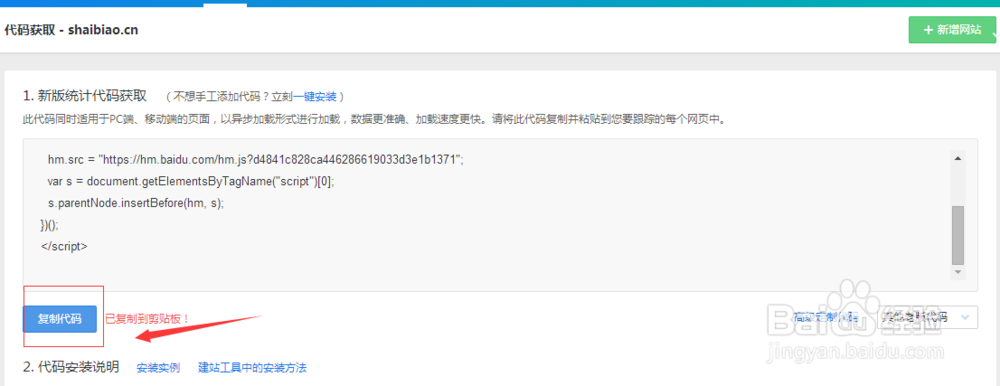Click the 2. 代码安装说明 heading

[71, 367]
